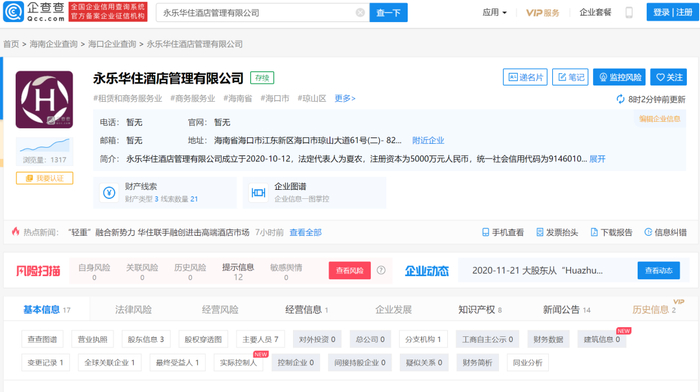Click 变更记录 1 sub-item
Viewport: 700px width, 392px height.
[x=46, y=363]
